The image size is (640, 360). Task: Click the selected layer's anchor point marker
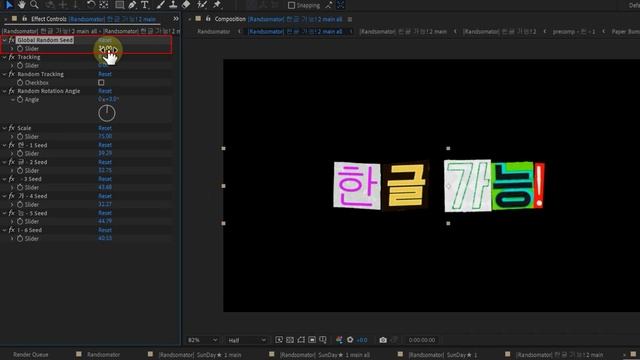pyautogui.click(x=449, y=186)
